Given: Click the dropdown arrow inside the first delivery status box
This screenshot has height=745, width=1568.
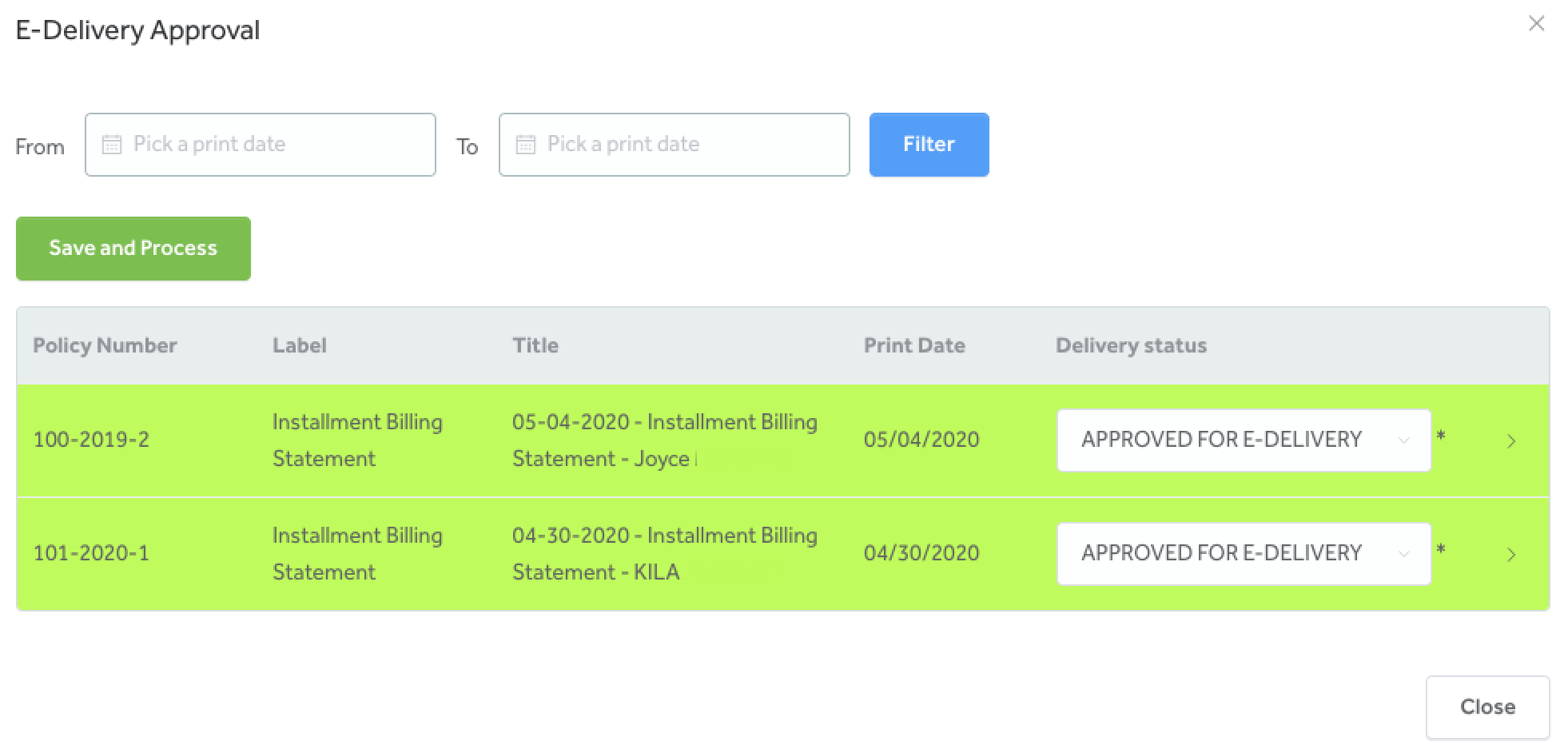Looking at the screenshot, I should coord(1404,440).
